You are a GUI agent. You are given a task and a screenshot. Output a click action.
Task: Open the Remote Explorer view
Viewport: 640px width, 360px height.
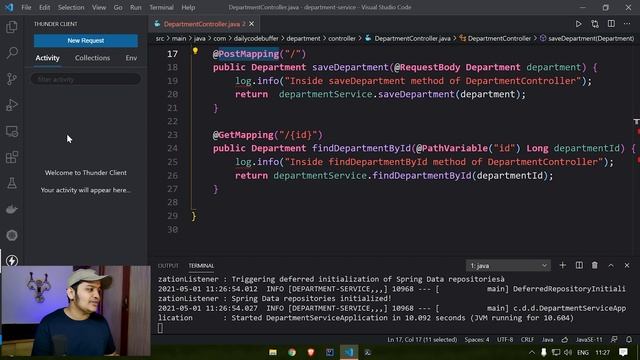(x=12, y=131)
